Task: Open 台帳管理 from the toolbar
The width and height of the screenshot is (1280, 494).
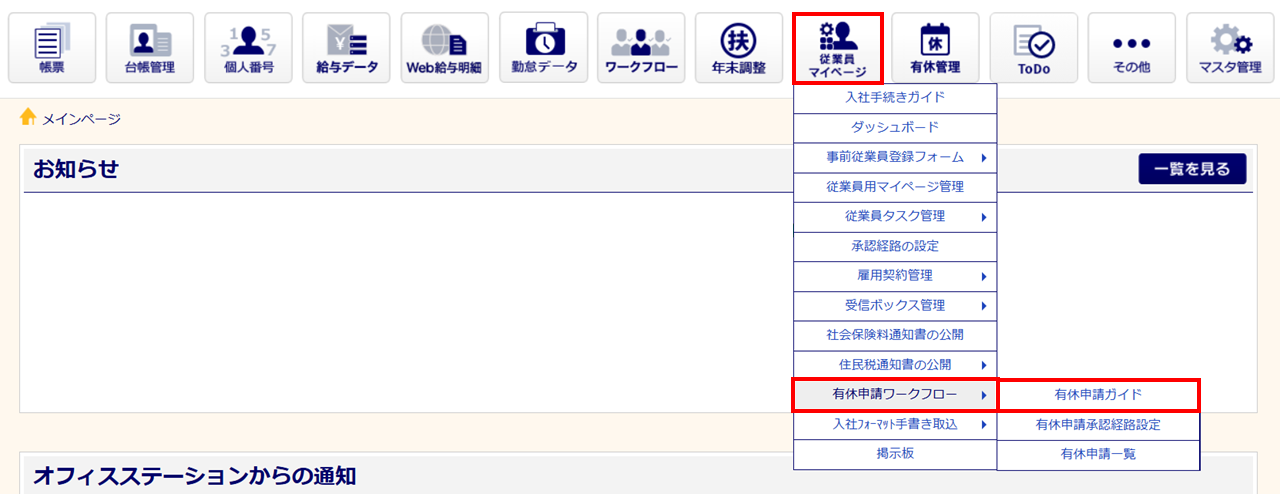Action: pyautogui.click(x=150, y=48)
